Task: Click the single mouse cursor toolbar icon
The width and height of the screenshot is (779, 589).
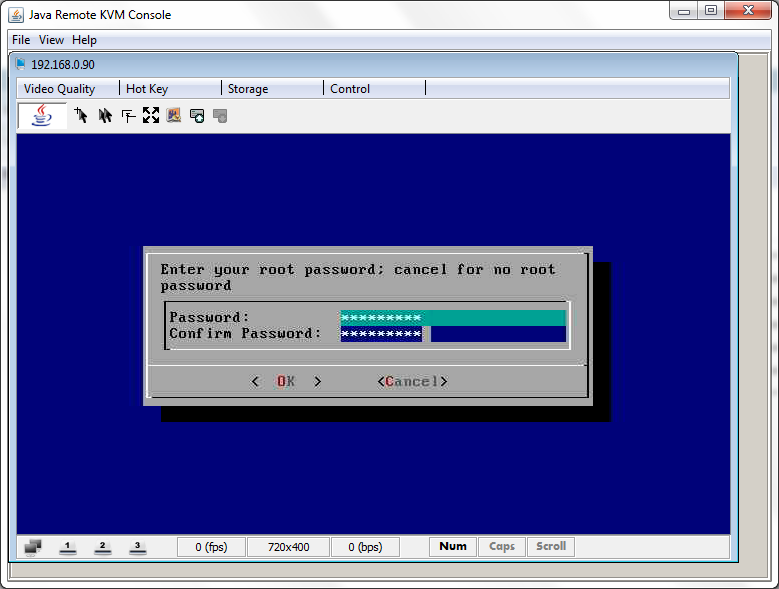Action: pyautogui.click(x=81, y=116)
